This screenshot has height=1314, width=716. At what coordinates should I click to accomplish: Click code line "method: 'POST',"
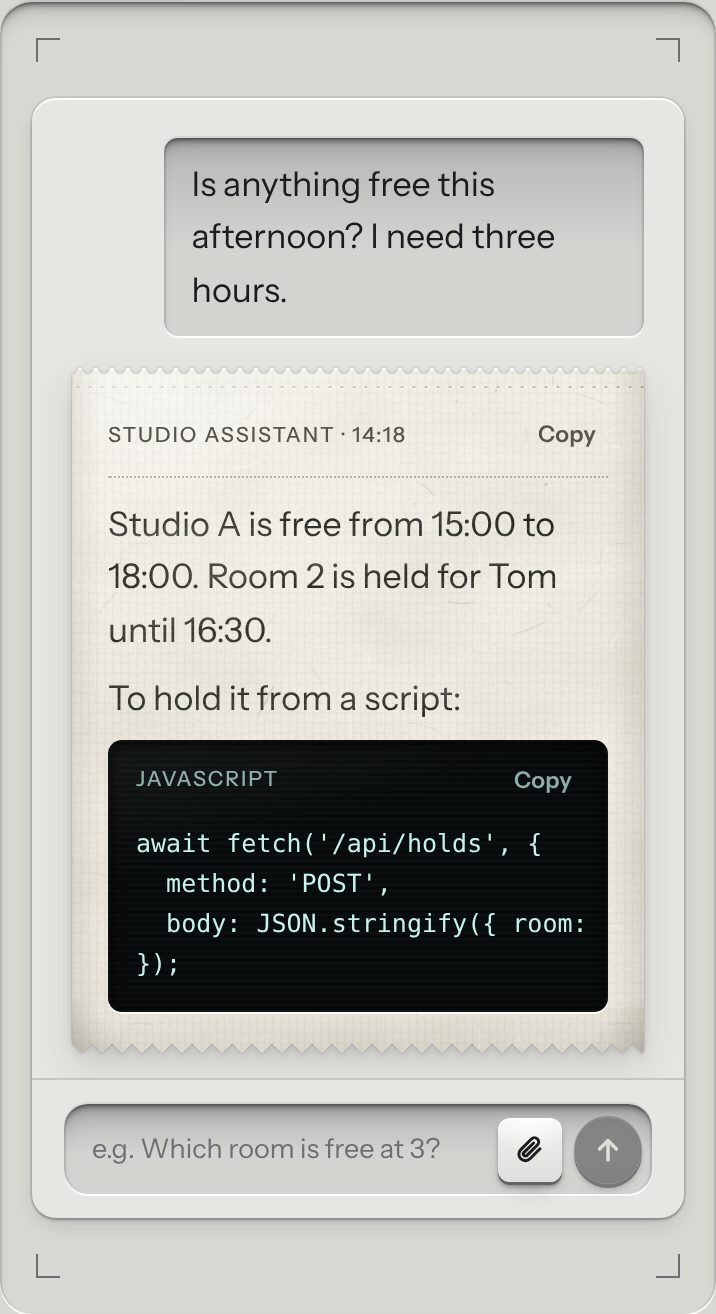[x=277, y=884]
